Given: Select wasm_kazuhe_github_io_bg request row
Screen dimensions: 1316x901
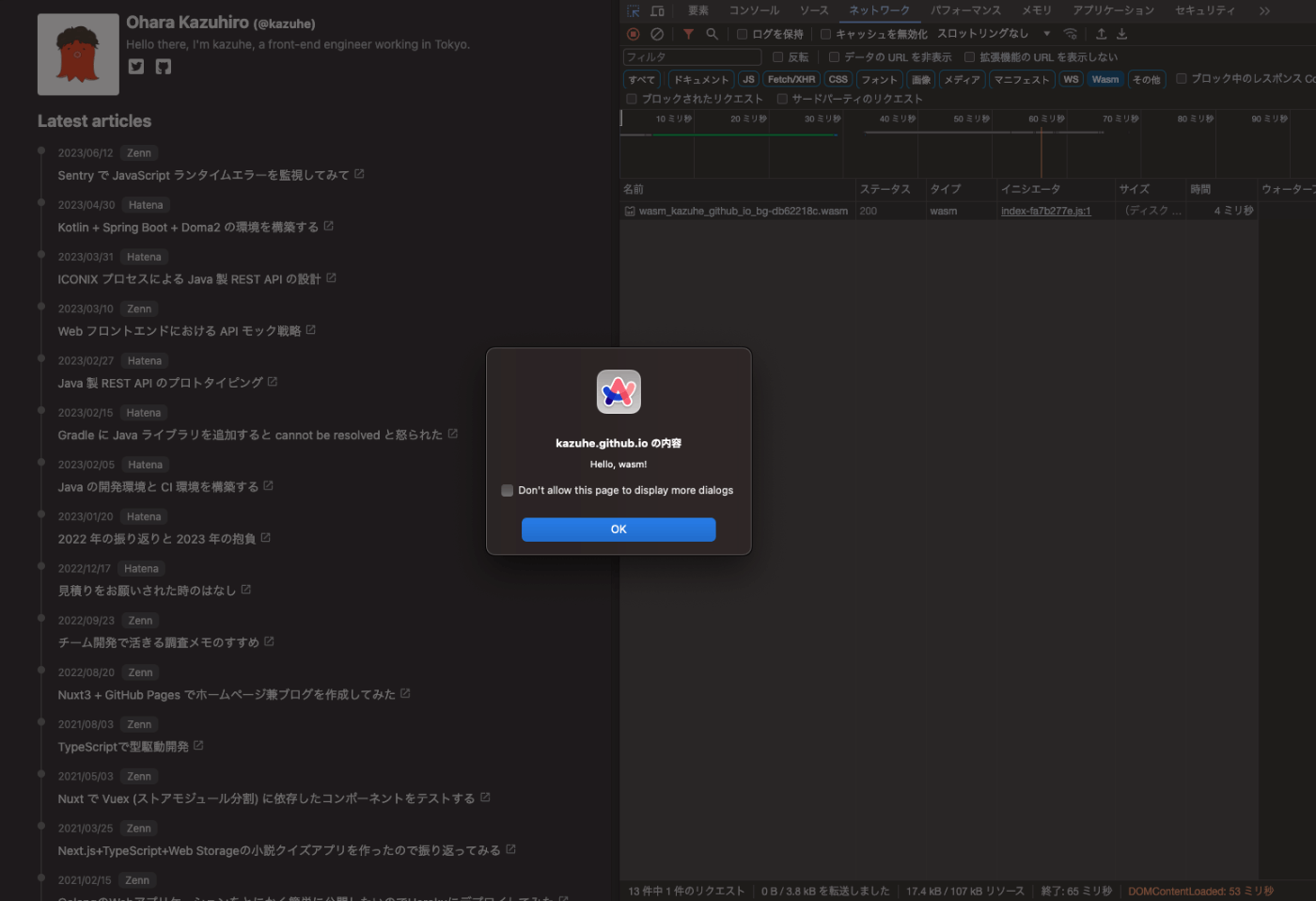Looking at the screenshot, I should click(939, 211).
